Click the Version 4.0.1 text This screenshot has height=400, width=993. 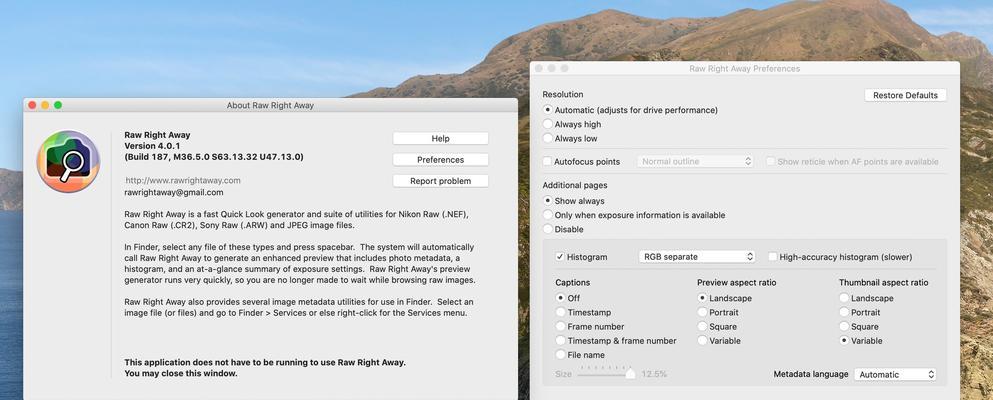pyautogui.click(x=152, y=146)
